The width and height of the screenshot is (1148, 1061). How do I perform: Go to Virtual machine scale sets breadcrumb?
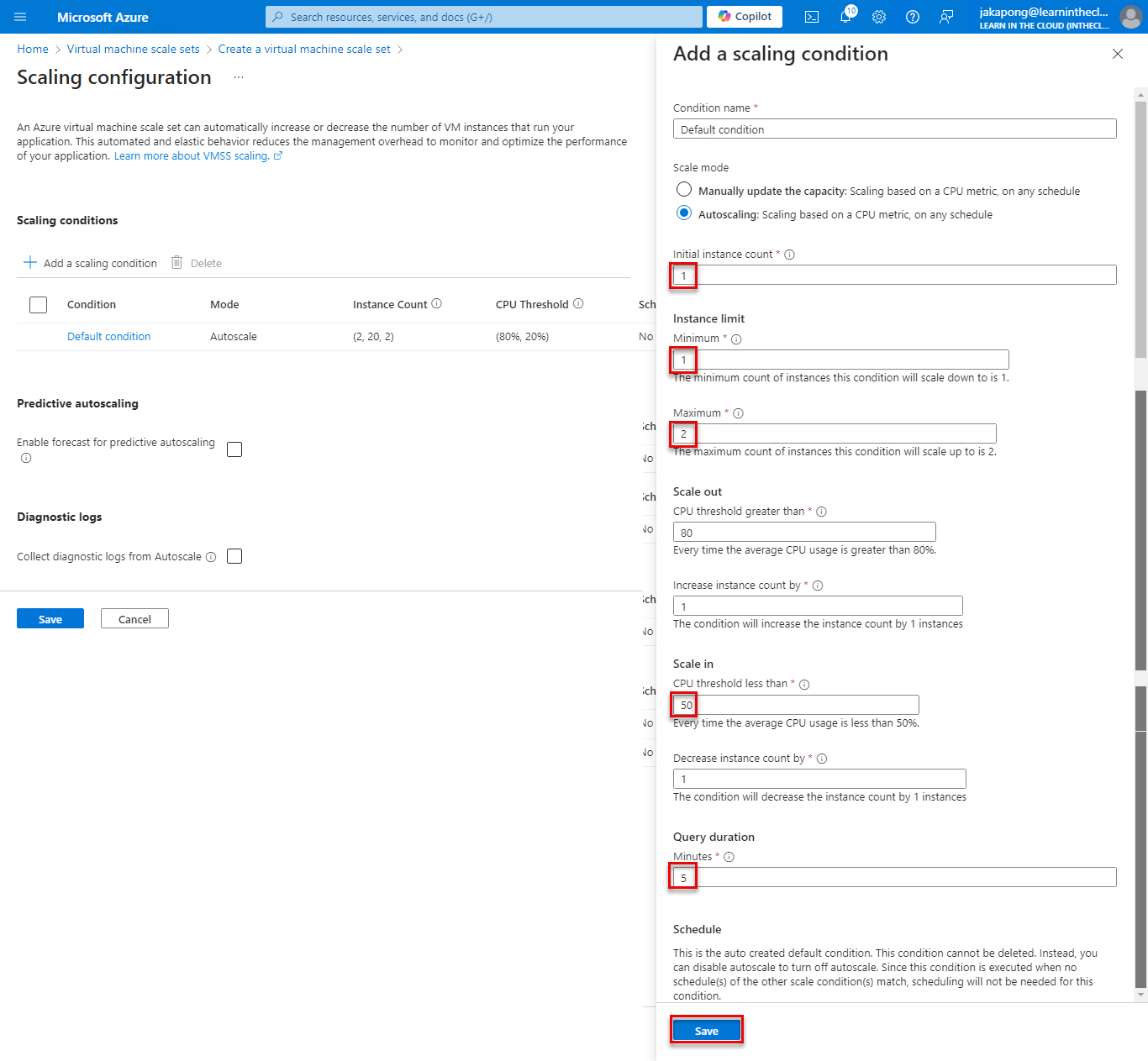point(134,50)
